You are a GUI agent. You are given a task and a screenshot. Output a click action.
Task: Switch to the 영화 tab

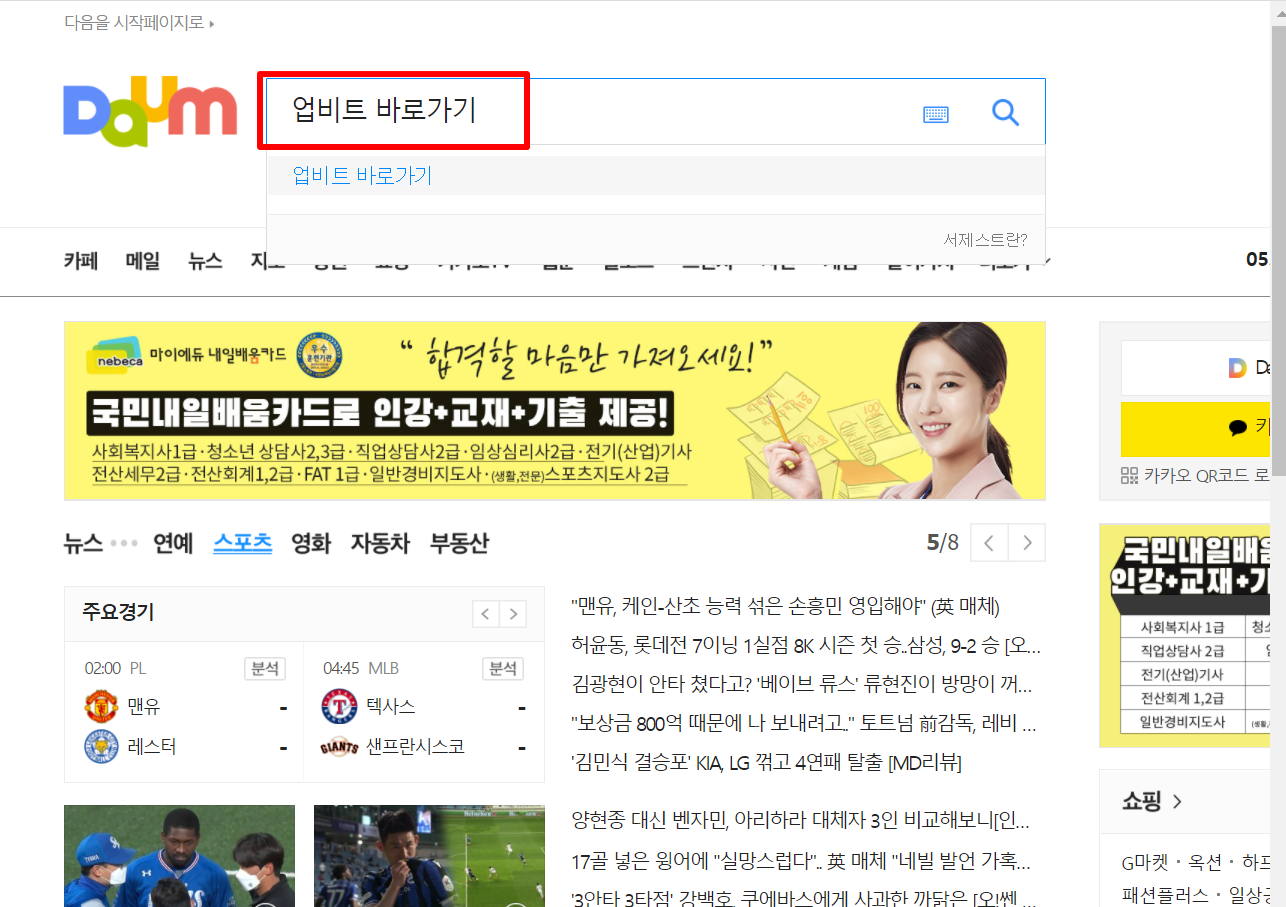[311, 543]
